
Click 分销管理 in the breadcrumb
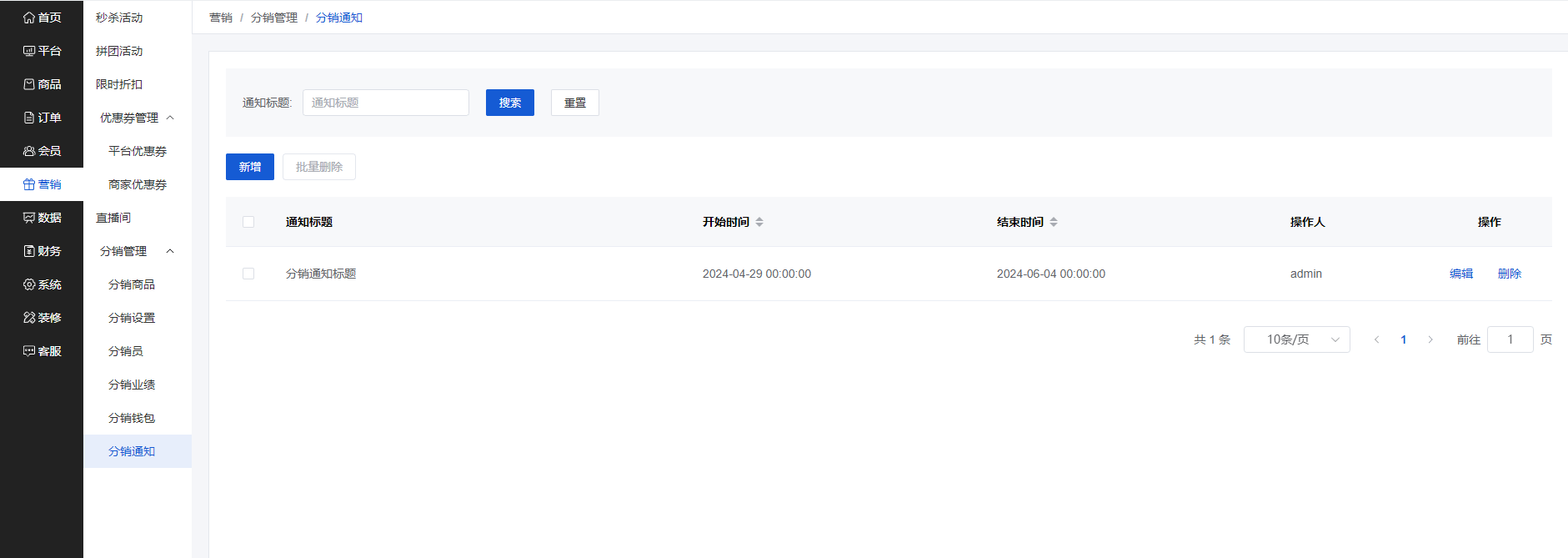tap(274, 18)
